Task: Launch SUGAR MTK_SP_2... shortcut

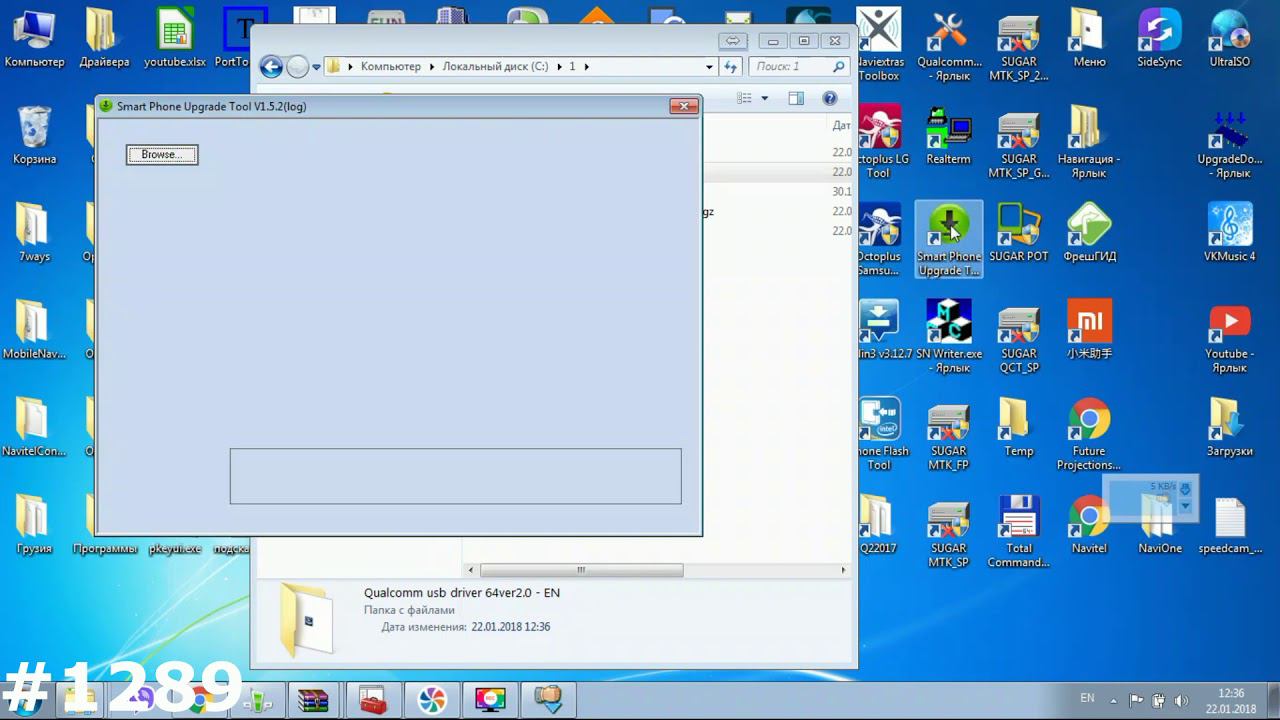Action: (1019, 45)
